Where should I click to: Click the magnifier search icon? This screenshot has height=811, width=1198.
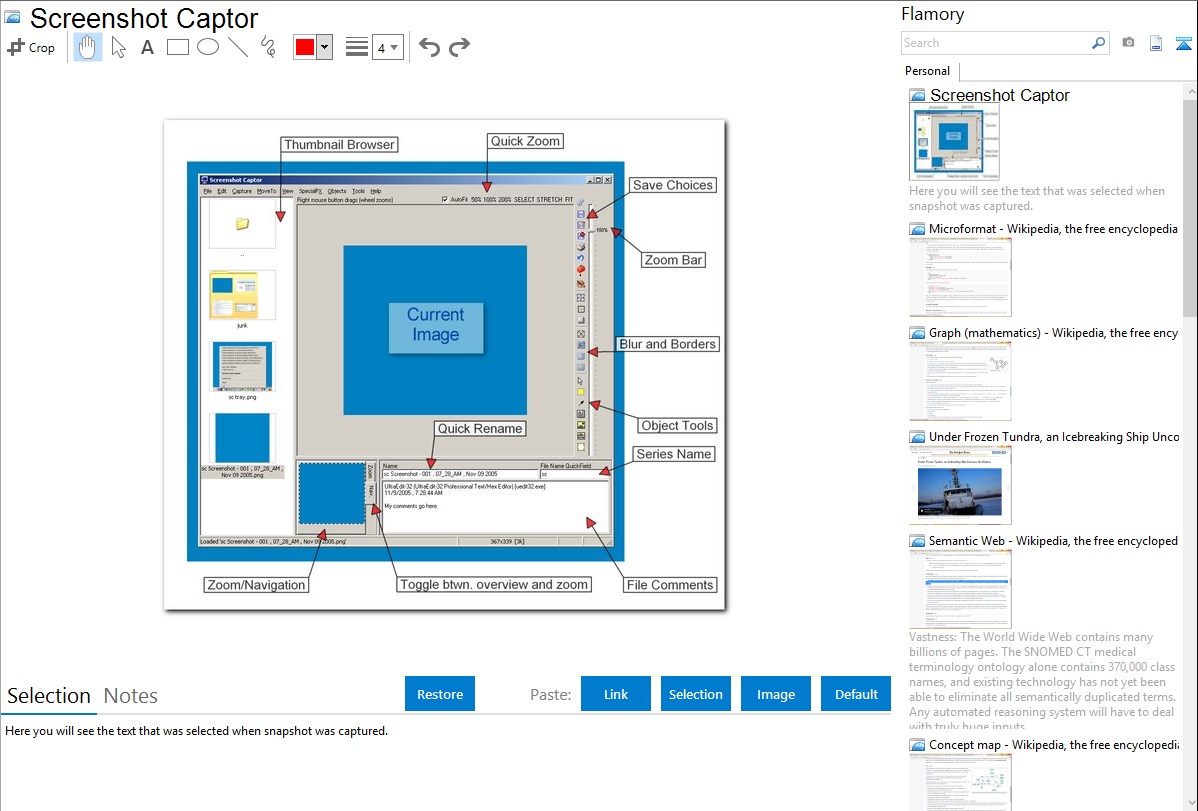(x=1099, y=43)
